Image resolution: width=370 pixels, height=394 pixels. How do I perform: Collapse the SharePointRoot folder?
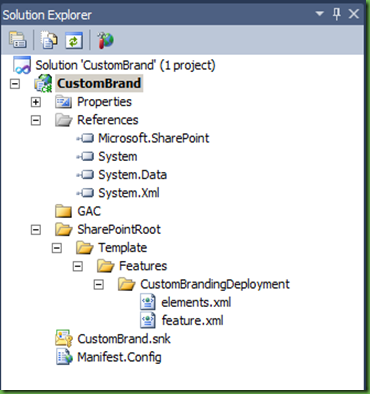coord(36,230)
